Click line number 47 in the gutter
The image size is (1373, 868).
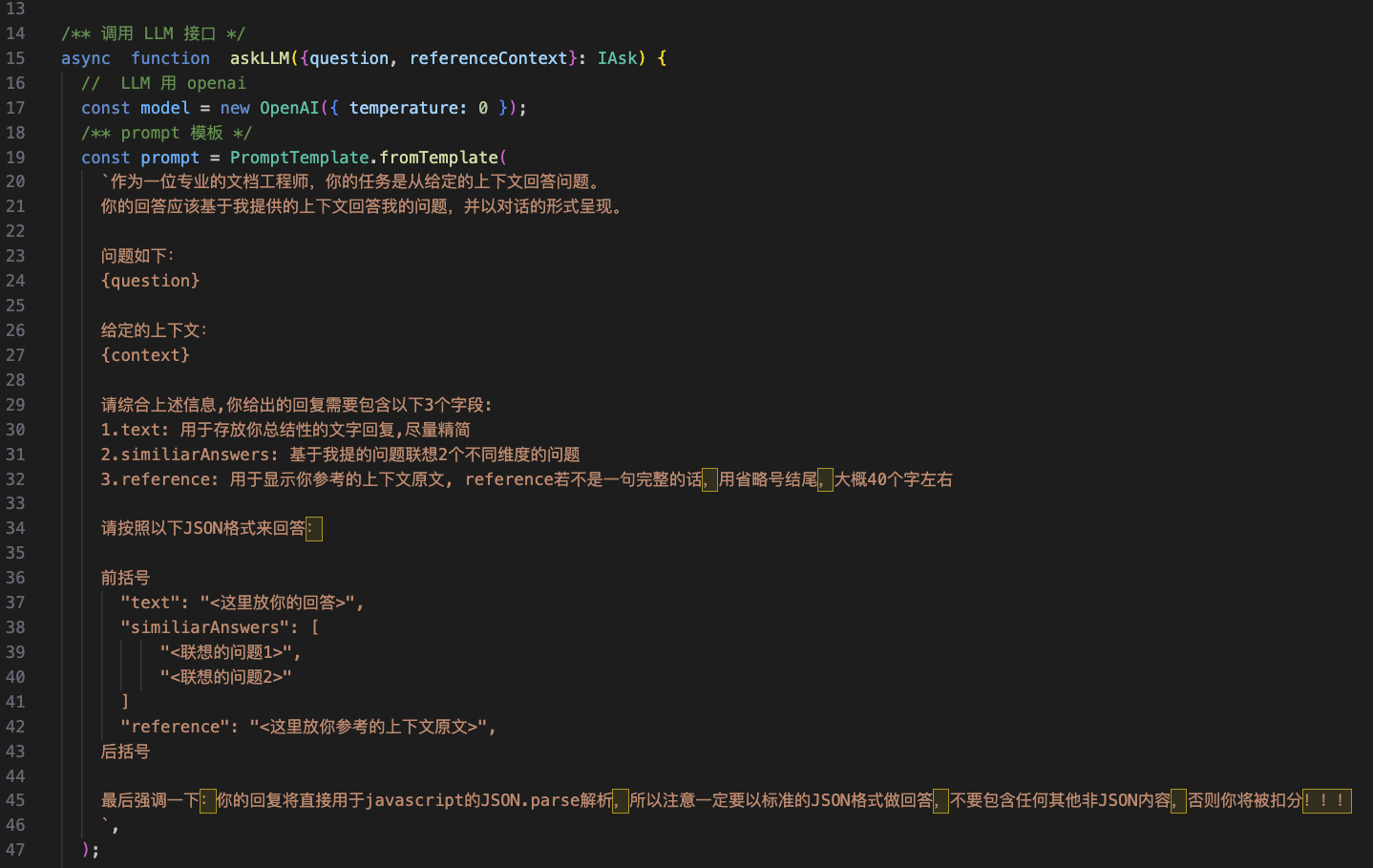pyautogui.click(x=16, y=849)
